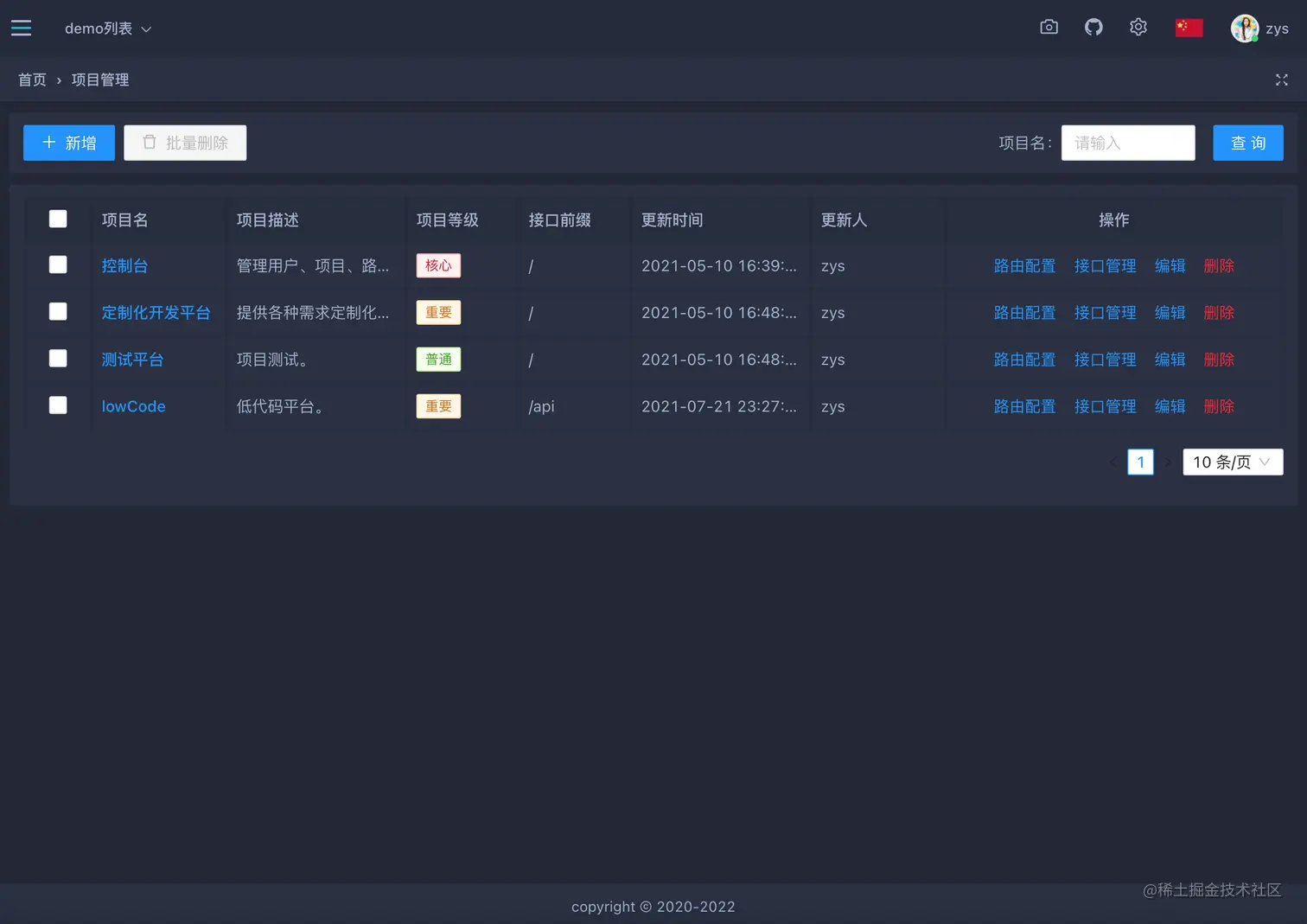The height and width of the screenshot is (924, 1307).
Task: Check the 定制化开发平台 row checkbox
Action: click(58, 311)
